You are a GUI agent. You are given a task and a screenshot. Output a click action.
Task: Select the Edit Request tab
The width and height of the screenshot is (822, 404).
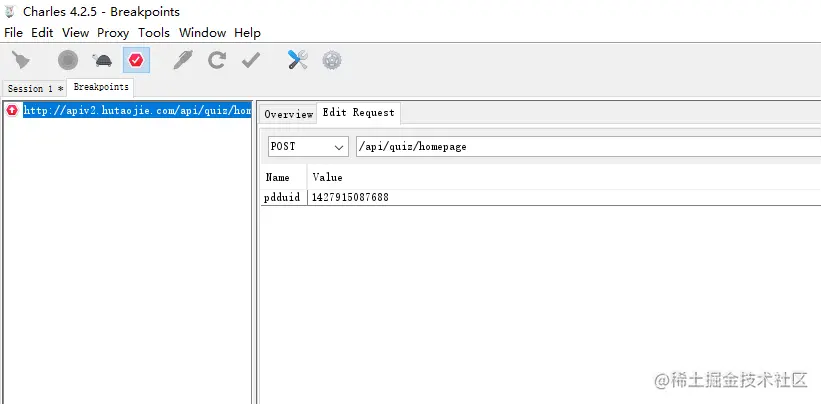pyautogui.click(x=359, y=113)
